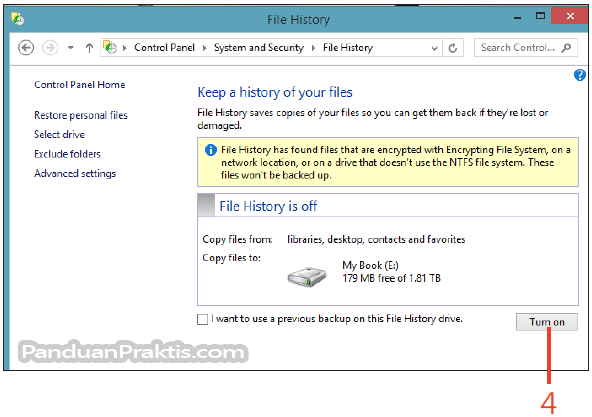592x417 pixels.
Task: Open Select drive link
Action: 59,134
